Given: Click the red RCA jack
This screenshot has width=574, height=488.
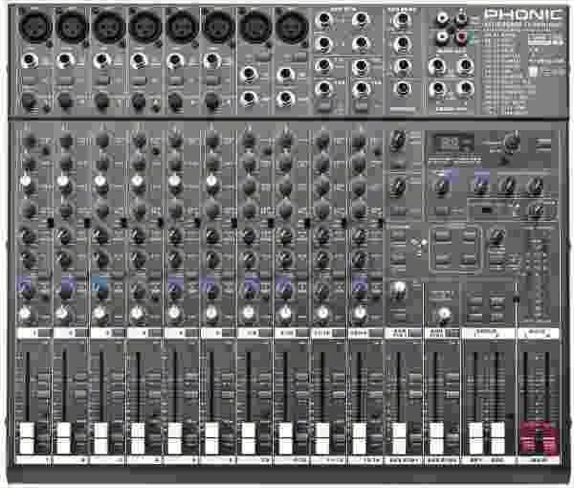Looking at the screenshot, I should [x=462, y=37].
